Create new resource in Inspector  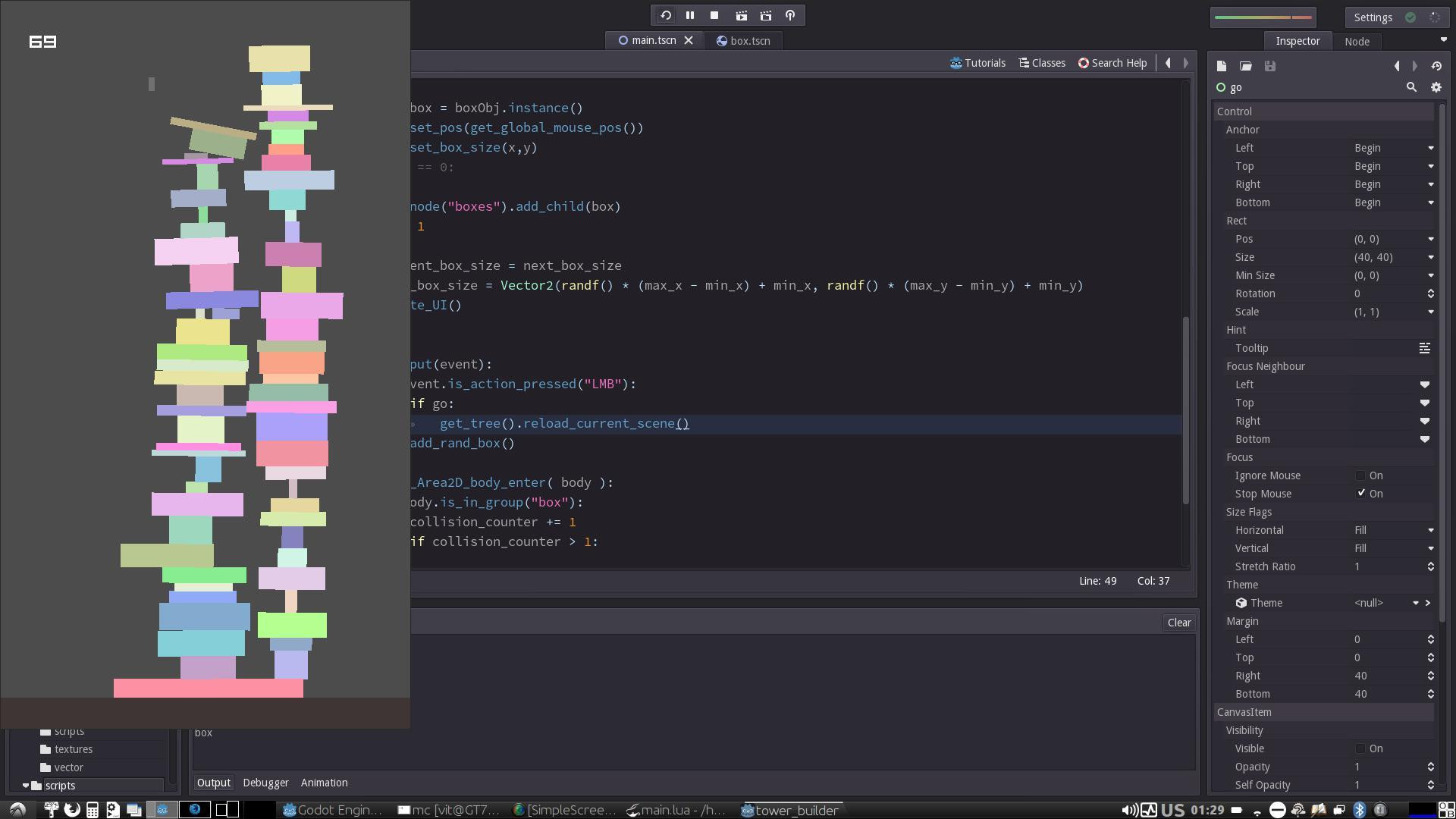coord(1221,66)
